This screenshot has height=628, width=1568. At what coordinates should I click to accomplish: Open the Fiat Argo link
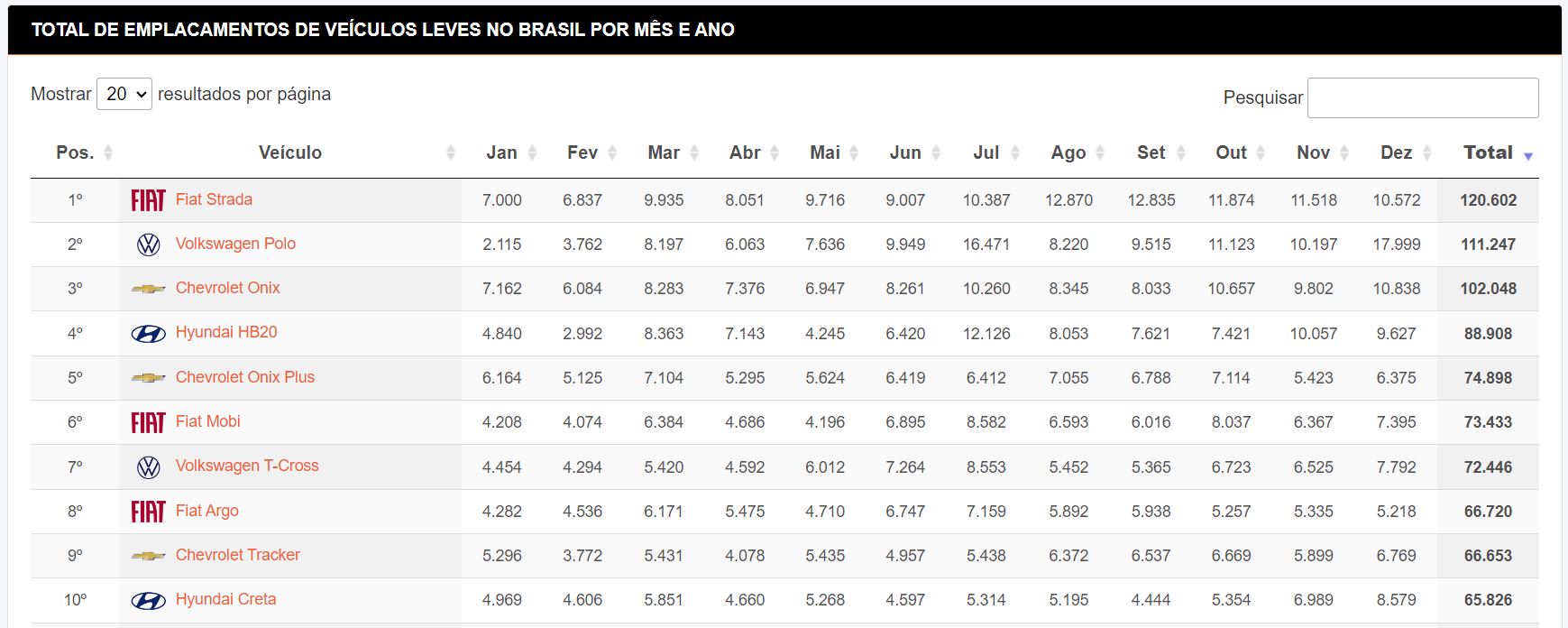point(206,511)
